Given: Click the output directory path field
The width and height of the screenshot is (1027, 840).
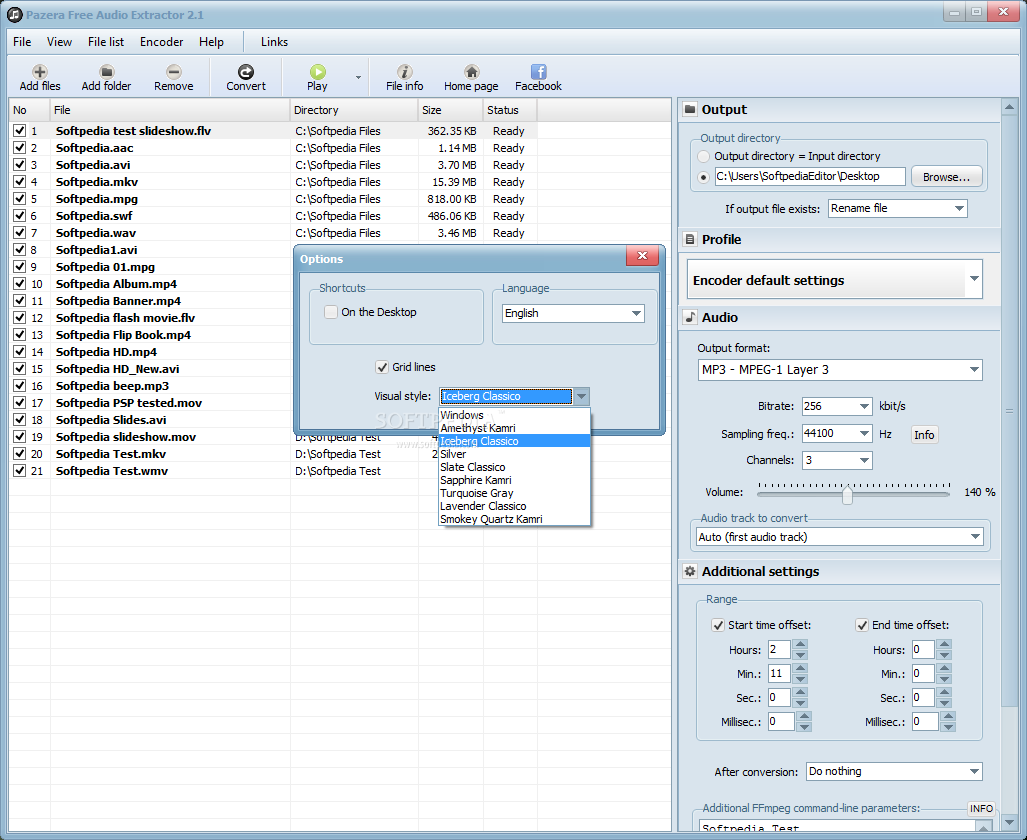Looking at the screenshot, I should pyautogui.click(x=810, y=176).
